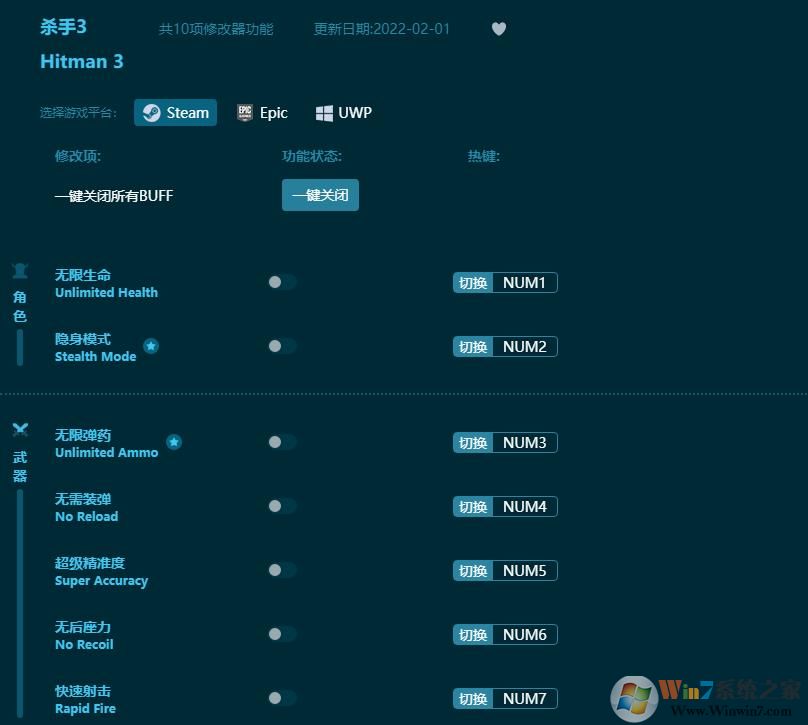Click 切换 next to Rapid Fire's NUM7 hotkey
Image resolution: width=808 pixels, height=725 pixels.
pos(471,698)
